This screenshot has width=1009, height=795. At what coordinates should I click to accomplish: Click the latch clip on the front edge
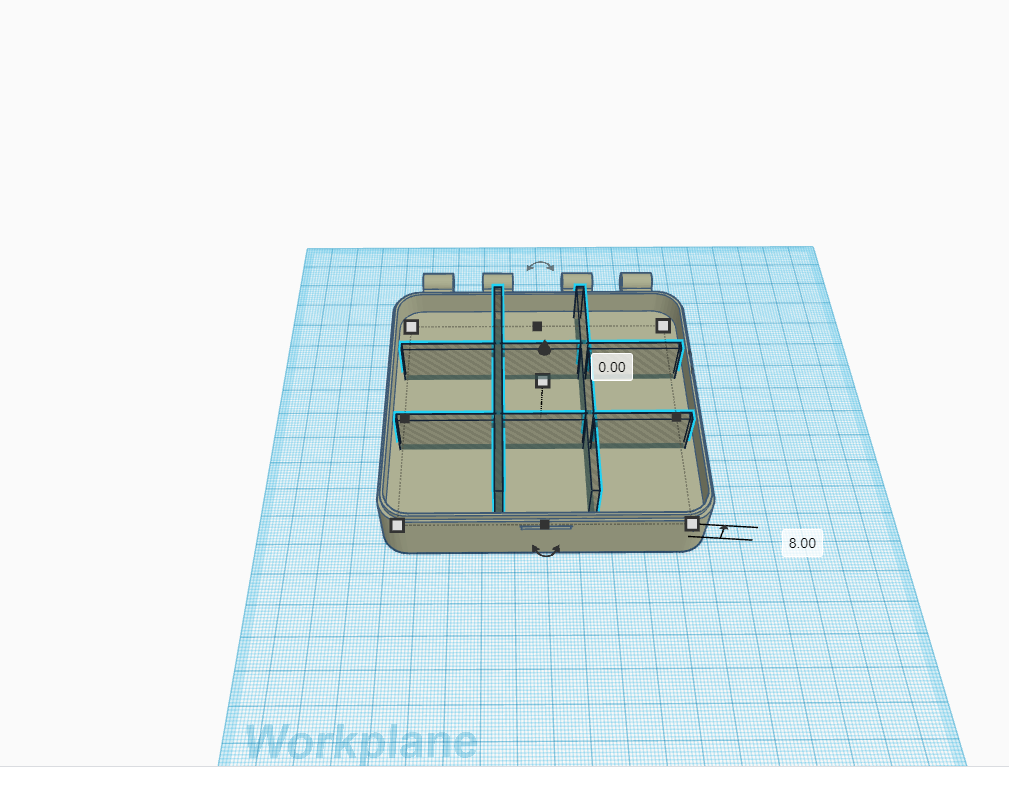coord(559,529)
